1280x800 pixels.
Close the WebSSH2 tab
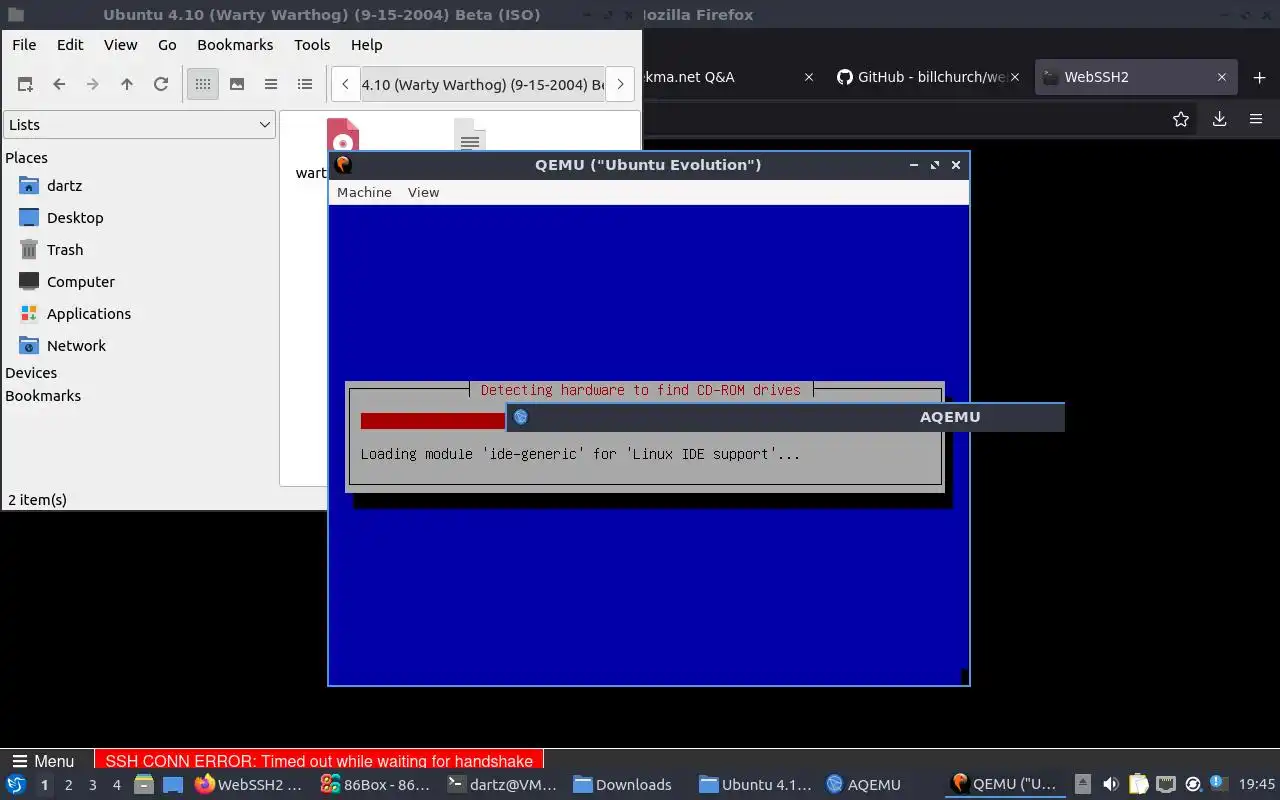1221,77
